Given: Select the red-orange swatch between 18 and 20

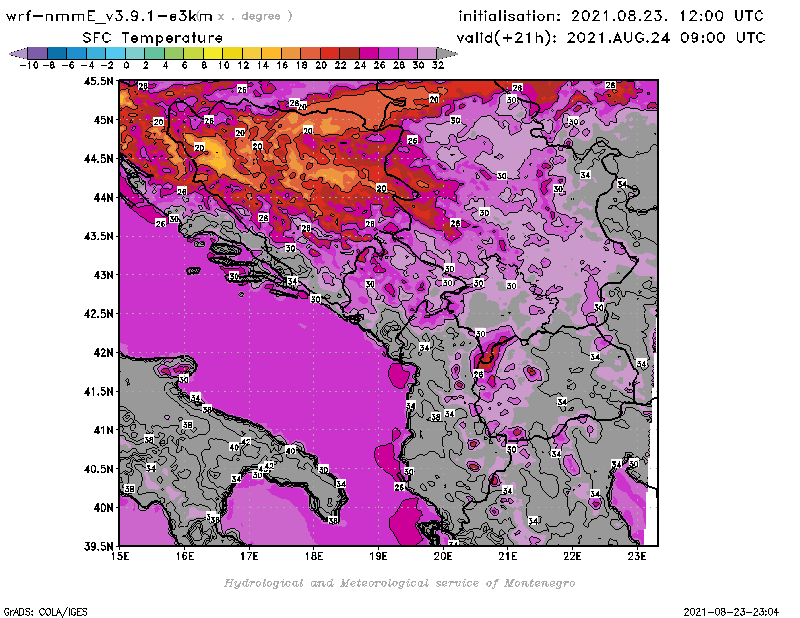Looking at the screenshot, I should click(x=310, y=53).
